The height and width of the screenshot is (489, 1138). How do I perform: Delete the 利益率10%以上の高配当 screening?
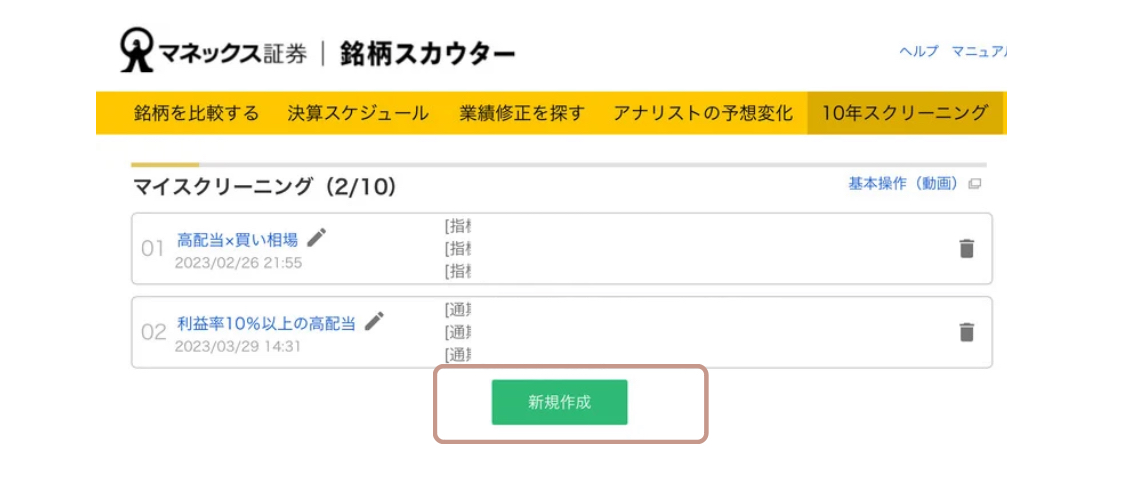pyautogui.click(x=966, y=332)
